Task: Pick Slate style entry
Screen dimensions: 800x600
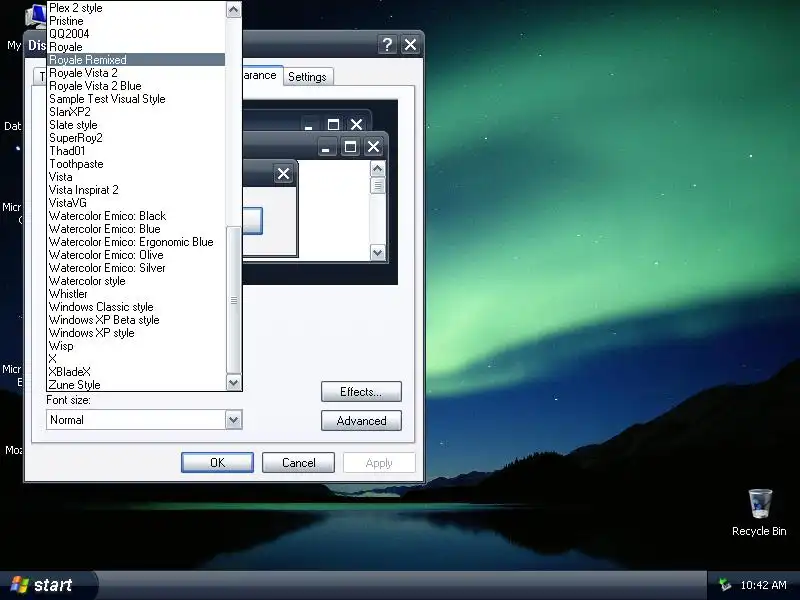Action: point(136,125)
